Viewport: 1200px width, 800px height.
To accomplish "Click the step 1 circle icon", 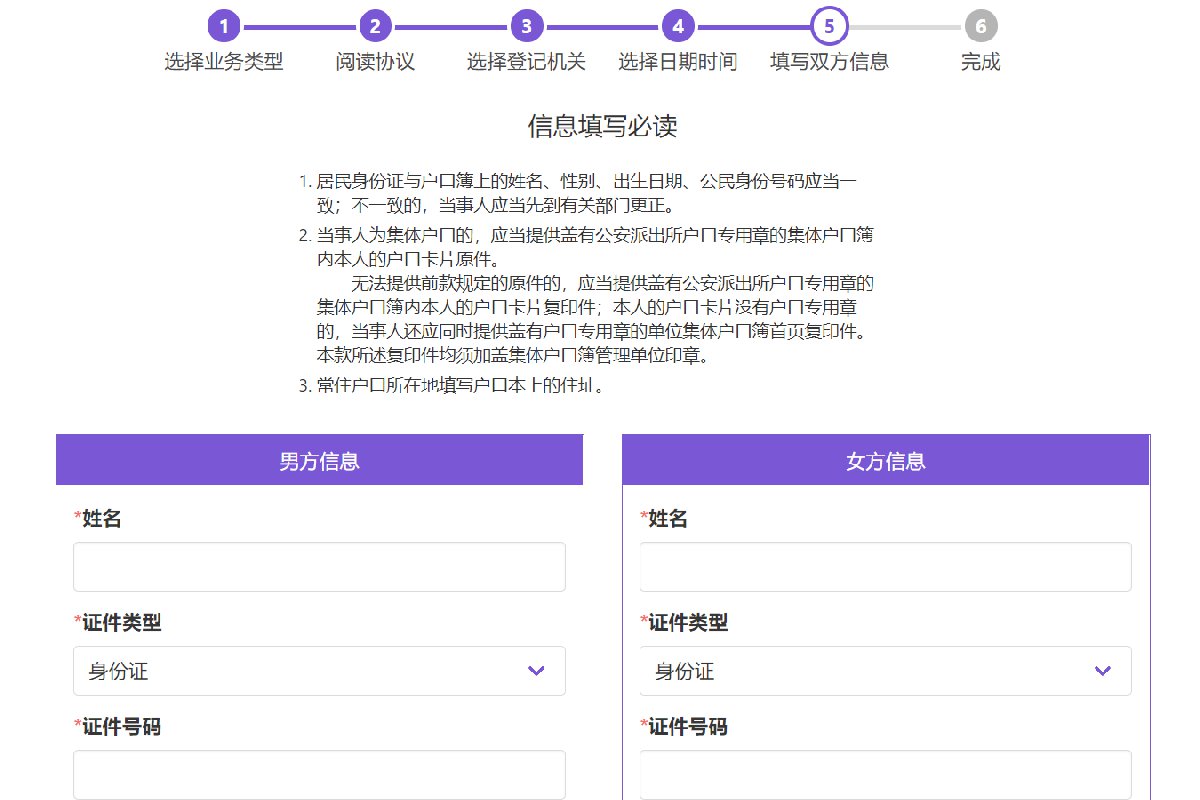I will [224, 27].
